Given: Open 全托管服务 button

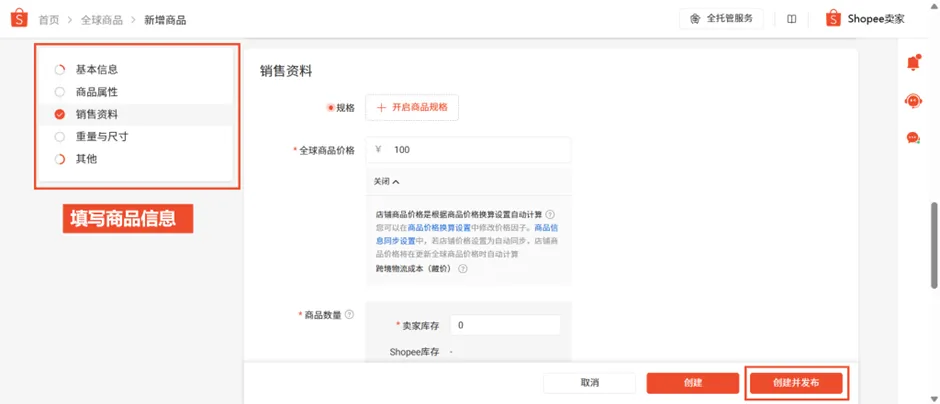Looking at the screenshot, I should click(721, 19).
